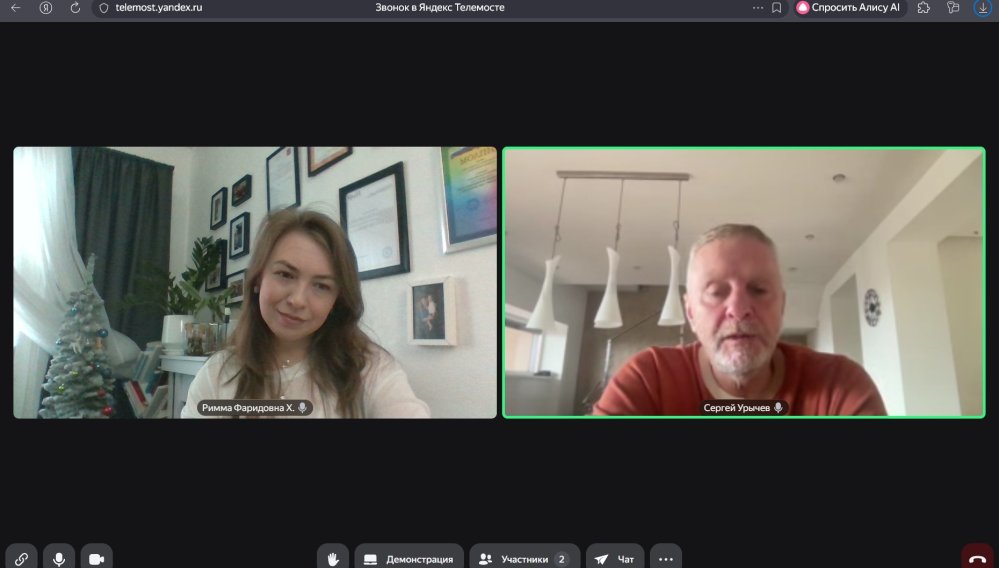
Task: Go back using browser back arrow
Action: click(16, 8)
